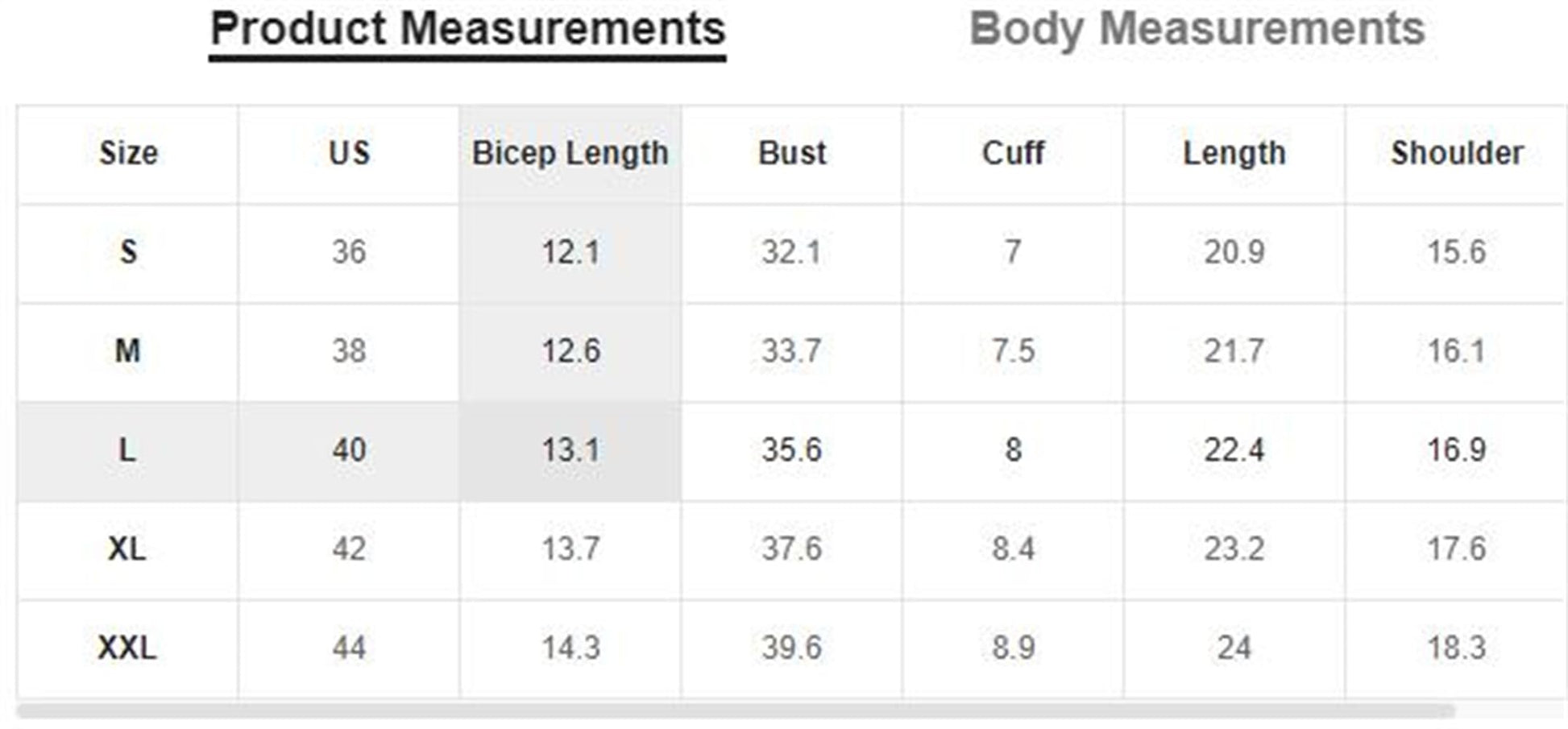Click the Shoulder column header
Image resolution: width=1568 pixels, height=729 pixels.
(x=1457, y=153)
